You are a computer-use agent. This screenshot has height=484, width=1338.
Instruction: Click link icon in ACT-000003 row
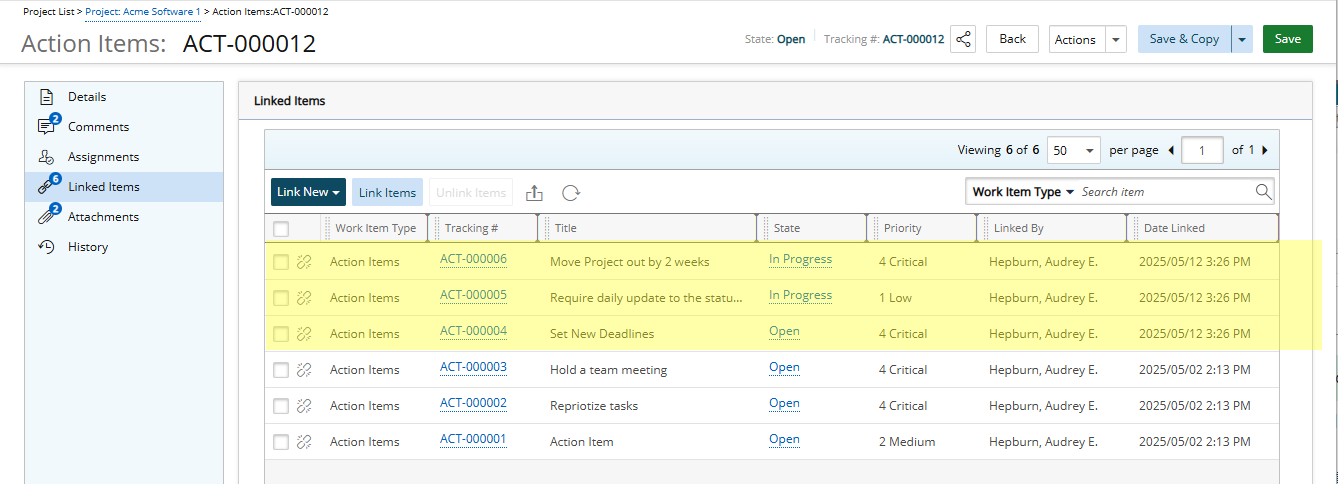pyautogui.click(x=305, y=370)
